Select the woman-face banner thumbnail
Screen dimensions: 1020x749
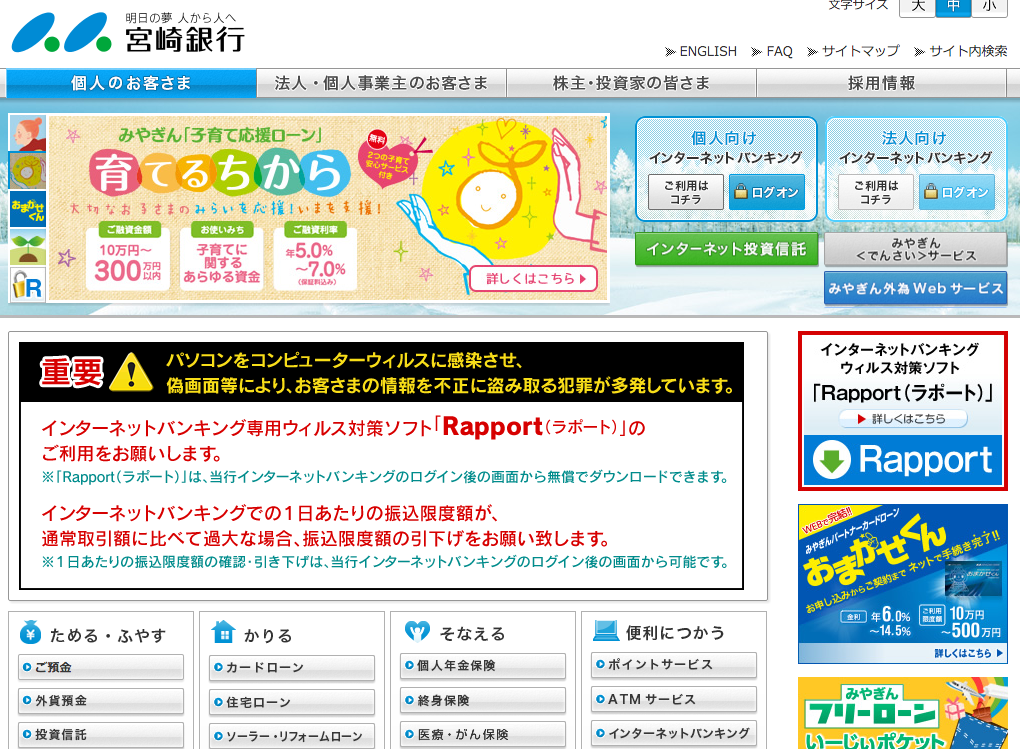coord(28,133)
